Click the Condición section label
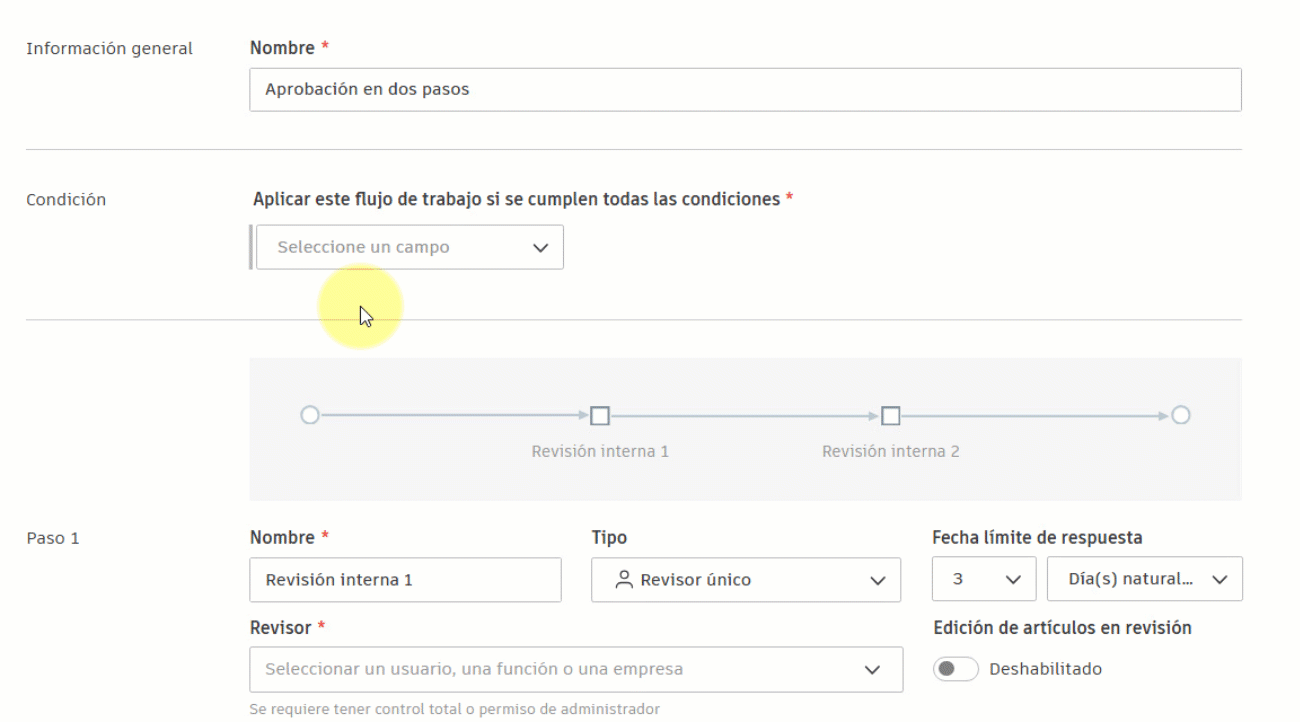 66,199
